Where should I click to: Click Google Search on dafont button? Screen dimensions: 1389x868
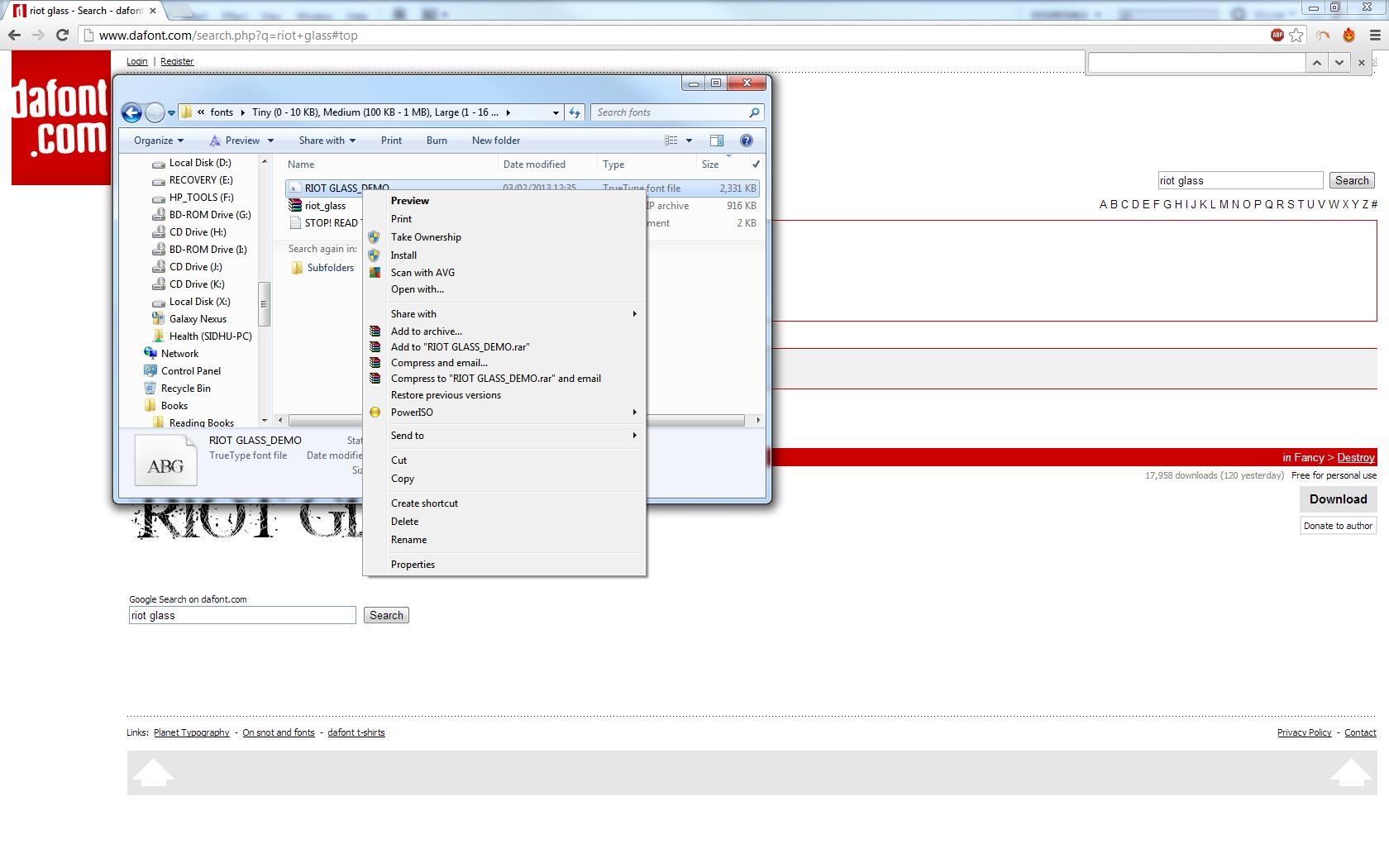386,616
